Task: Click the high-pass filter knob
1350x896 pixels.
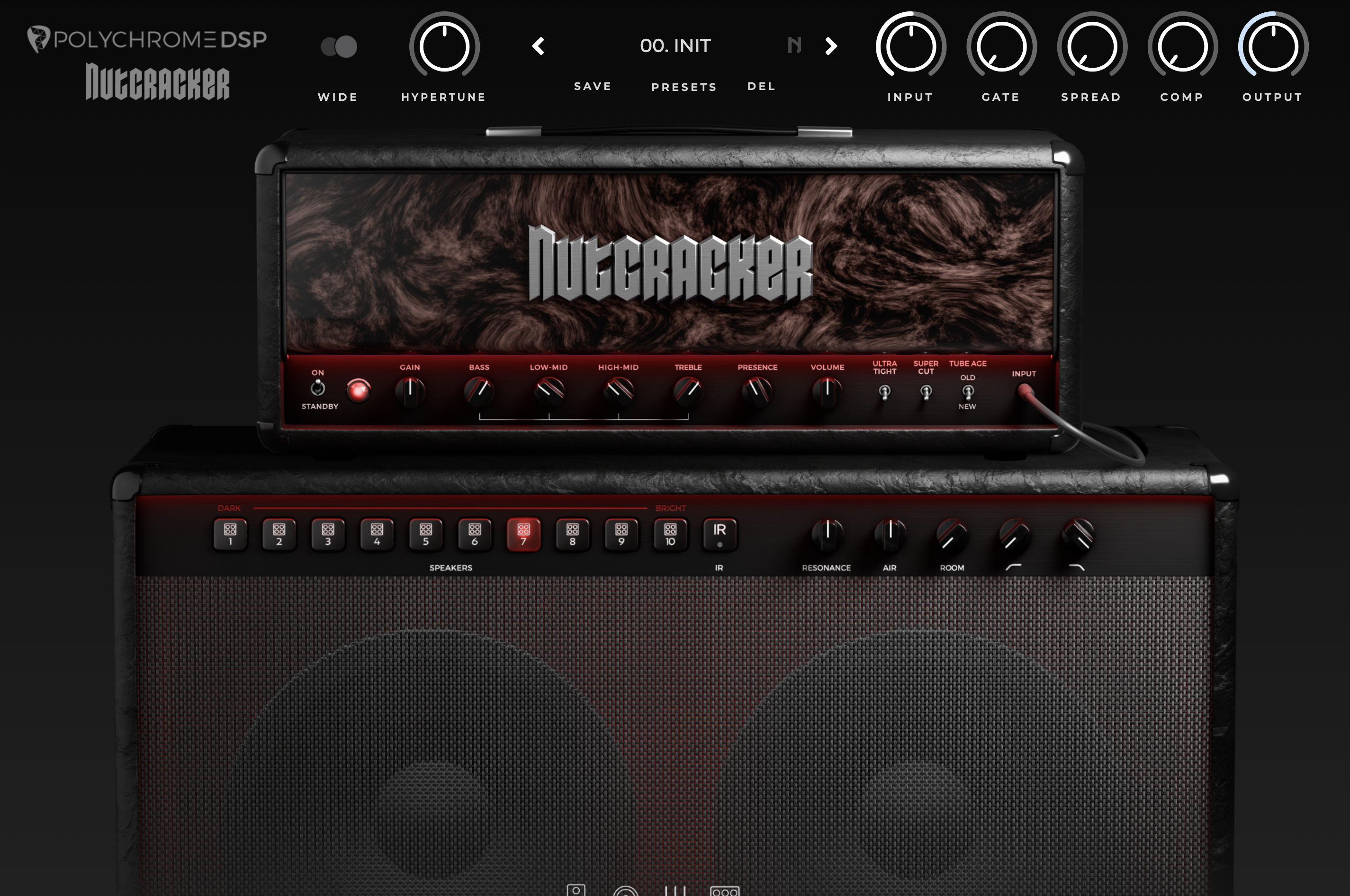Action: tap(1015, 535)
